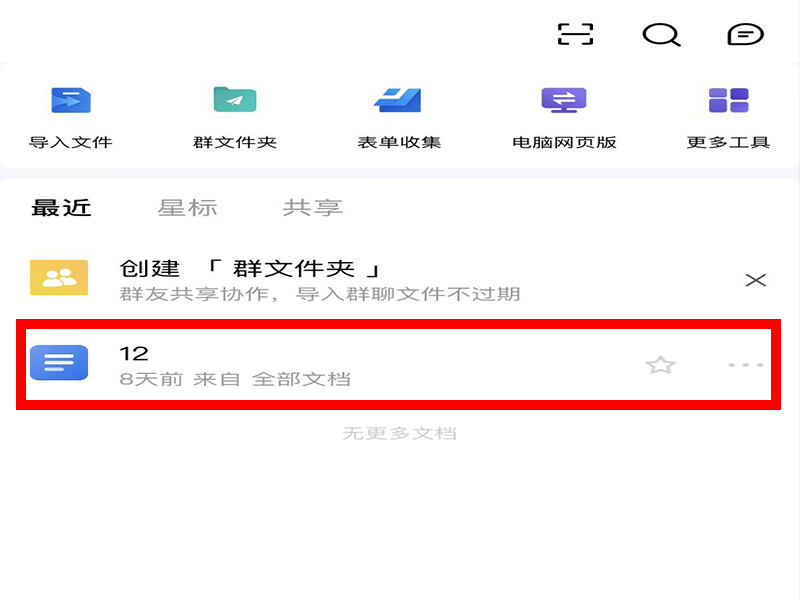Image resolution: width=800 pixels, height=600 pixels.
Task: Tap the blue document icon for 12
Action: coord(59,363)
